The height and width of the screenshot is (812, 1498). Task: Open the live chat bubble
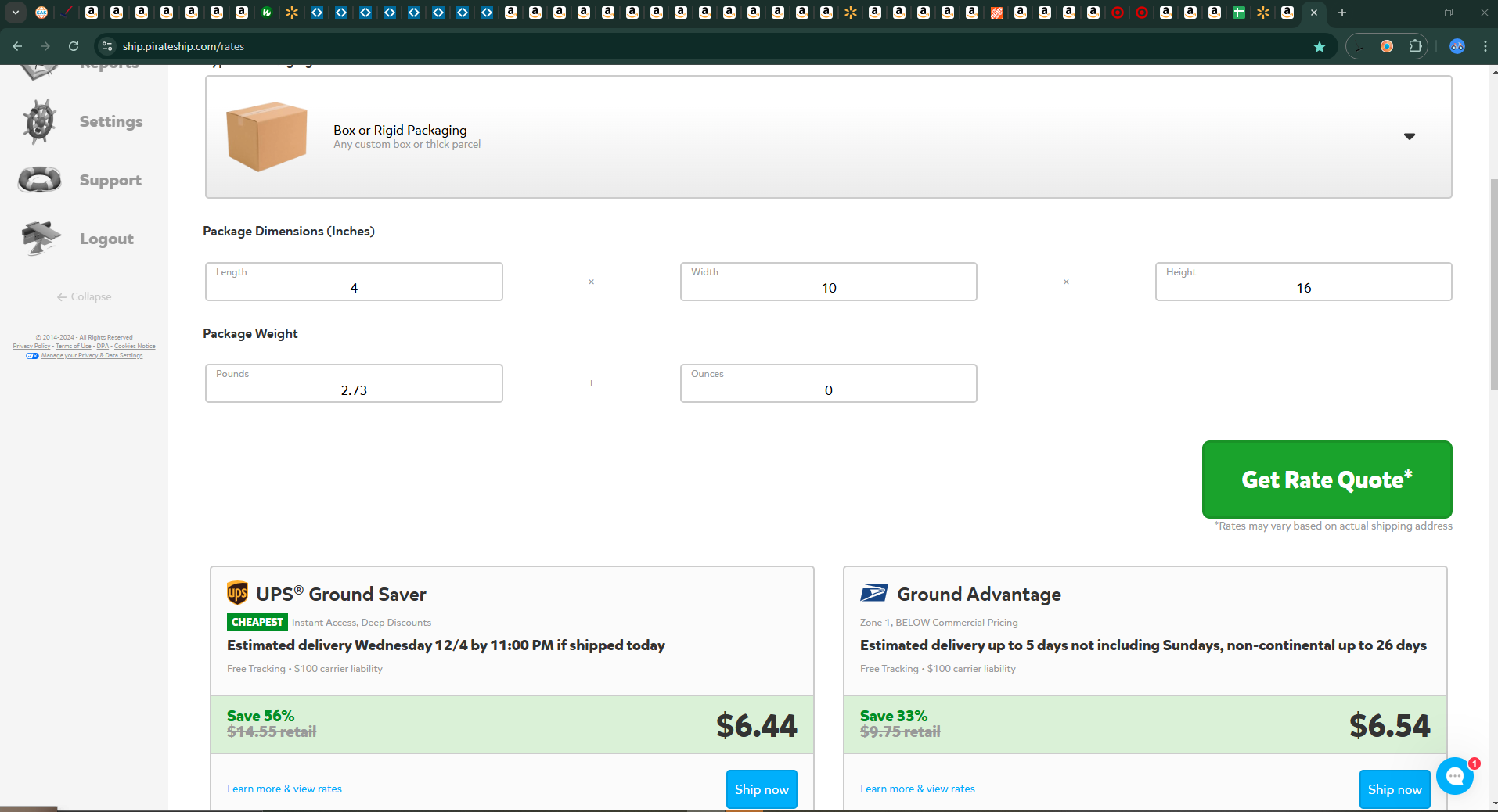pos(1455,776)
